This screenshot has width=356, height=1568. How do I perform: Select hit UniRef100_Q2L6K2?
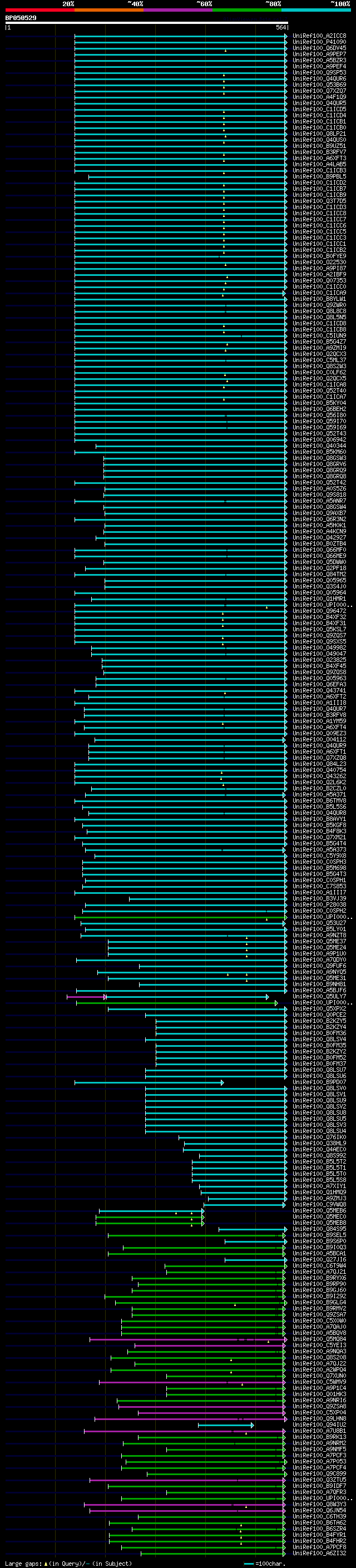(x=319, y=782)
